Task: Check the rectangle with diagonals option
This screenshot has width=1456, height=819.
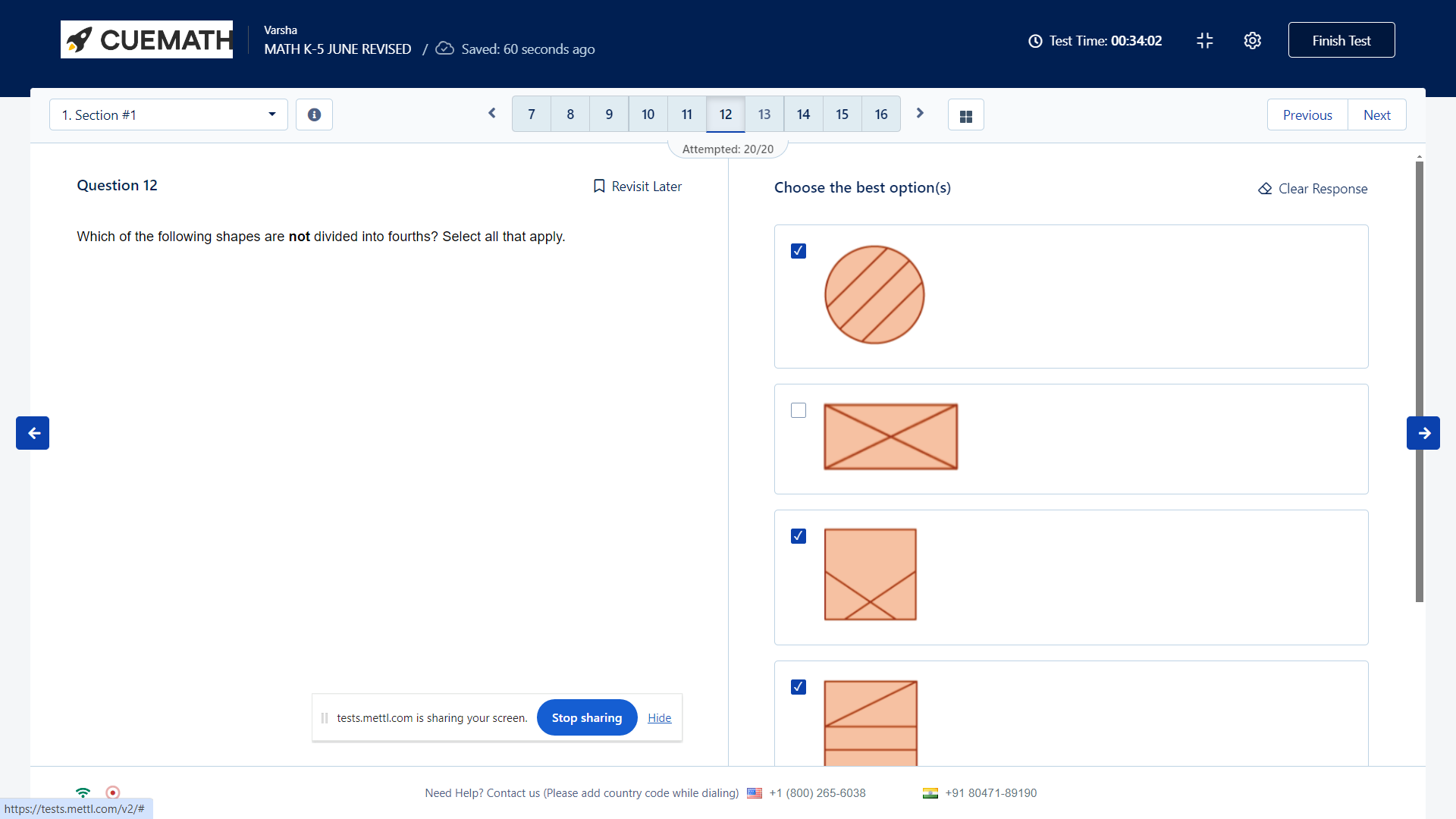Action: coord(799,410)
